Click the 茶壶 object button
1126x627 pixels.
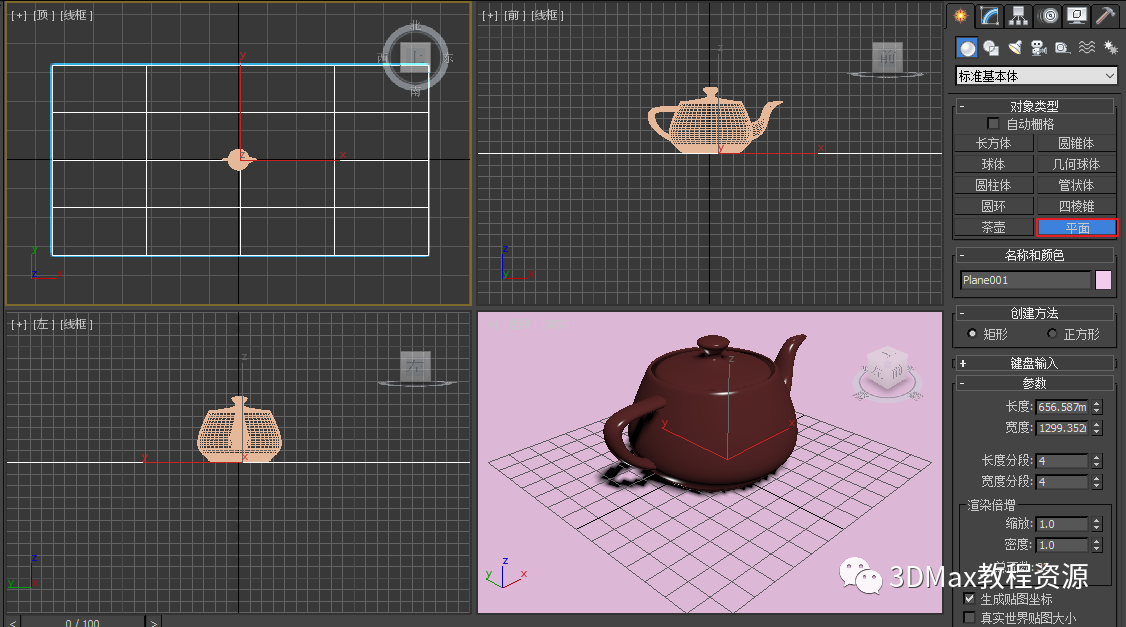click(x=993, y=227)
